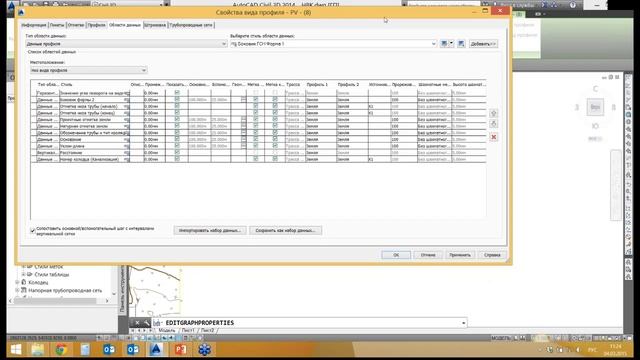Switch to Информация tab
The width and height of the screenshot is (640, 360).
pos(34,25)
